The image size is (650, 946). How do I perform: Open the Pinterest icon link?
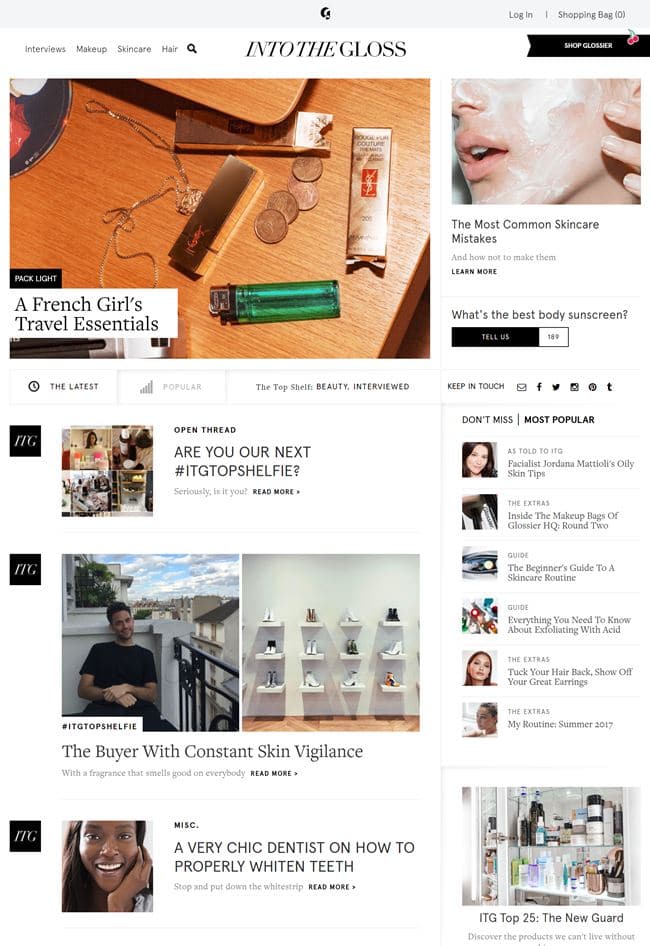593,387
